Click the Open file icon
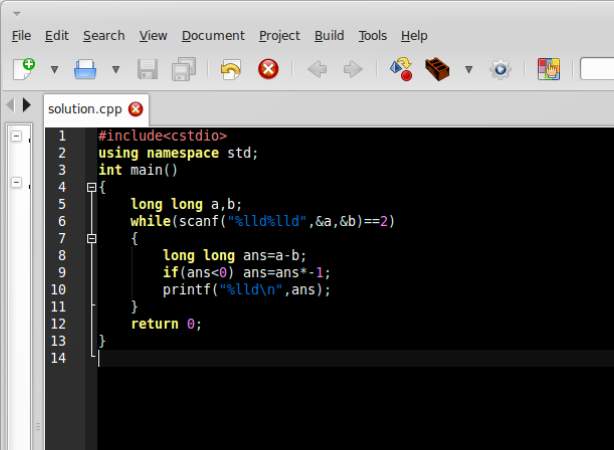The height and width of the screenshot is (450, 614). point(85,69)
